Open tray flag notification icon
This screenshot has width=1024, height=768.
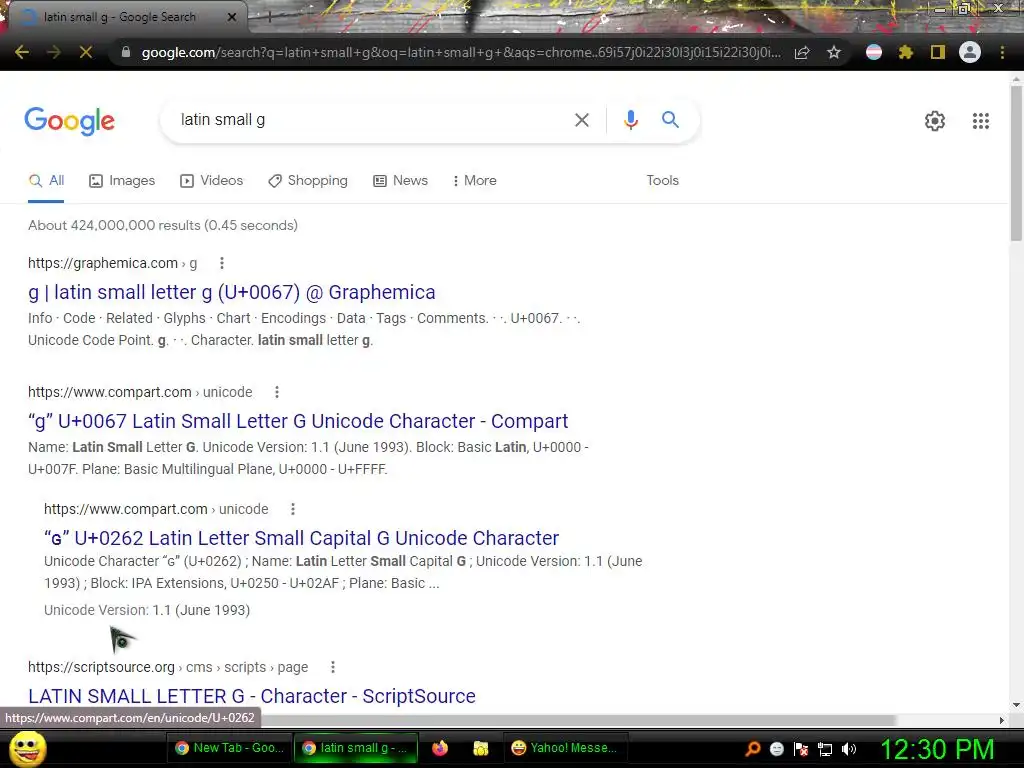pos(801,749)
